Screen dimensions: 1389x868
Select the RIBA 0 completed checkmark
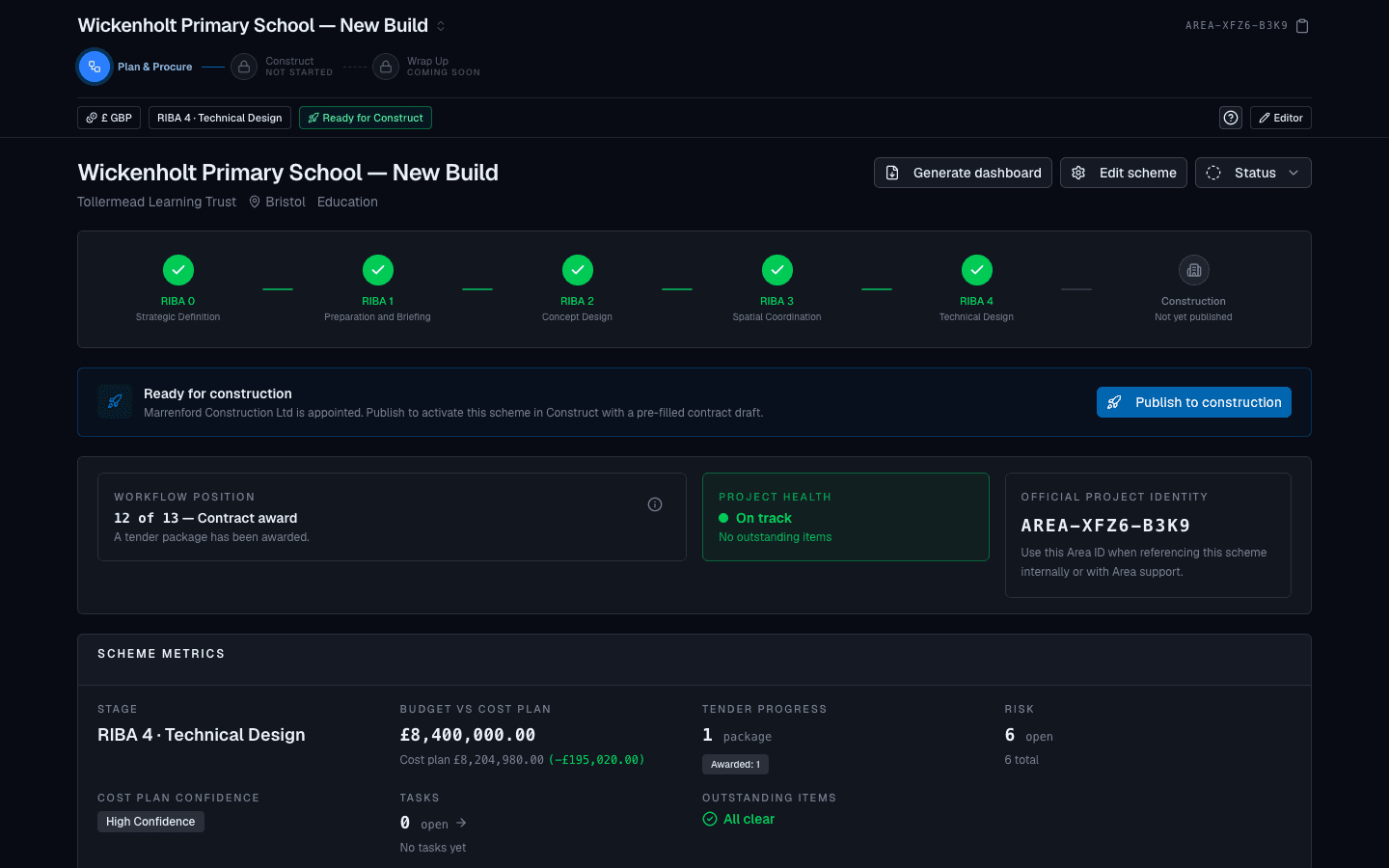pos(178,270)
